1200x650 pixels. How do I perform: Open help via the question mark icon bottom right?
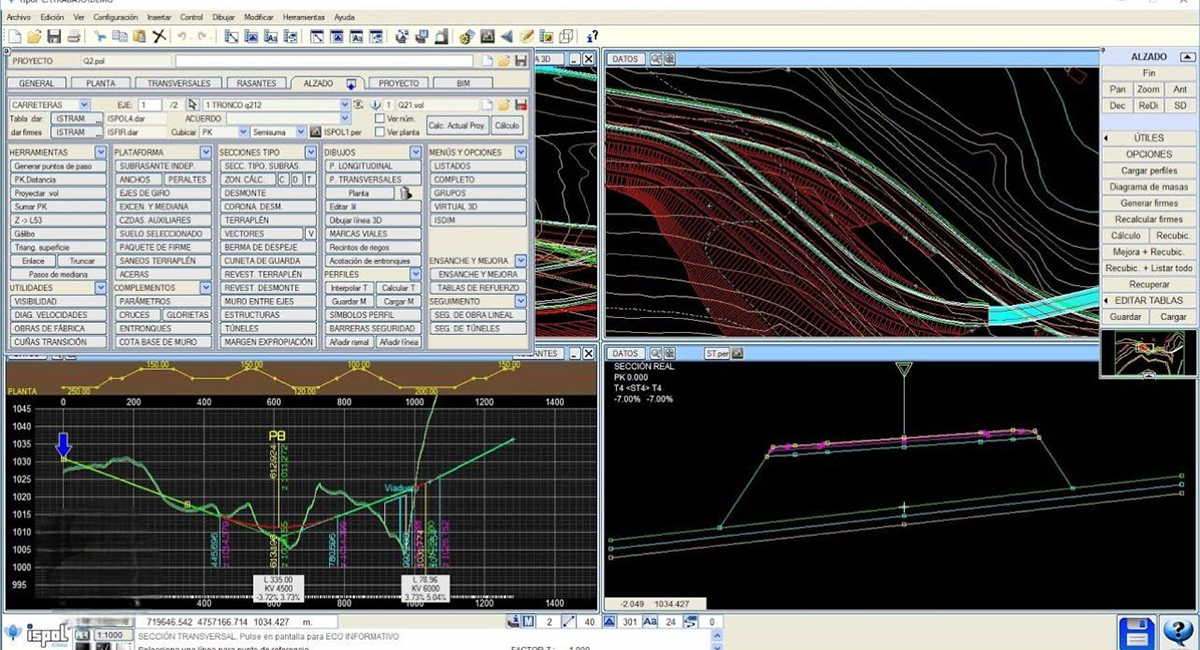1180,632
